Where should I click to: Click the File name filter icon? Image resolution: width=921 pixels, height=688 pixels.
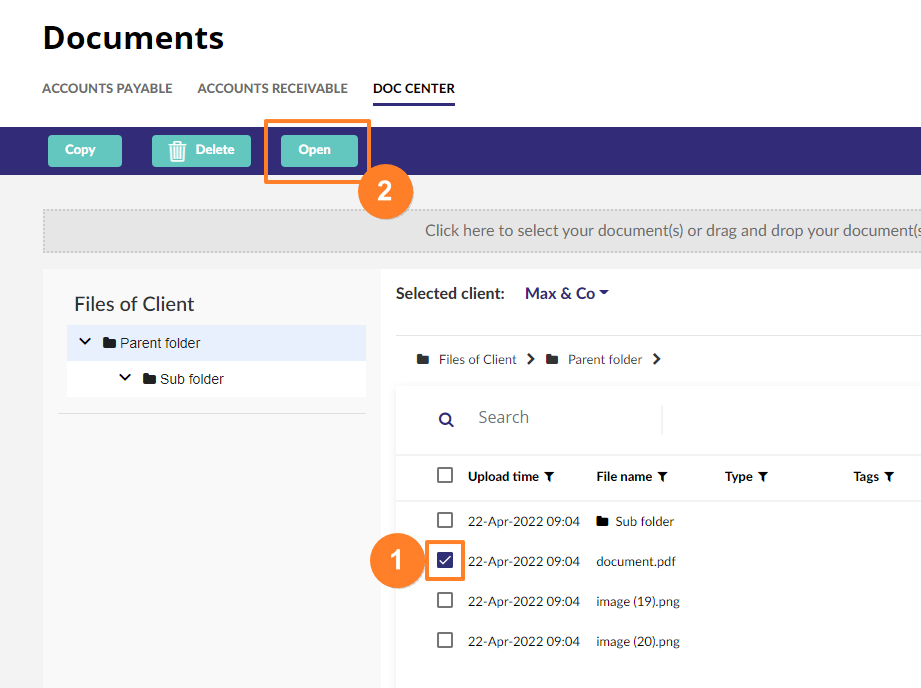pyautogui.click(x=663, y=476)
